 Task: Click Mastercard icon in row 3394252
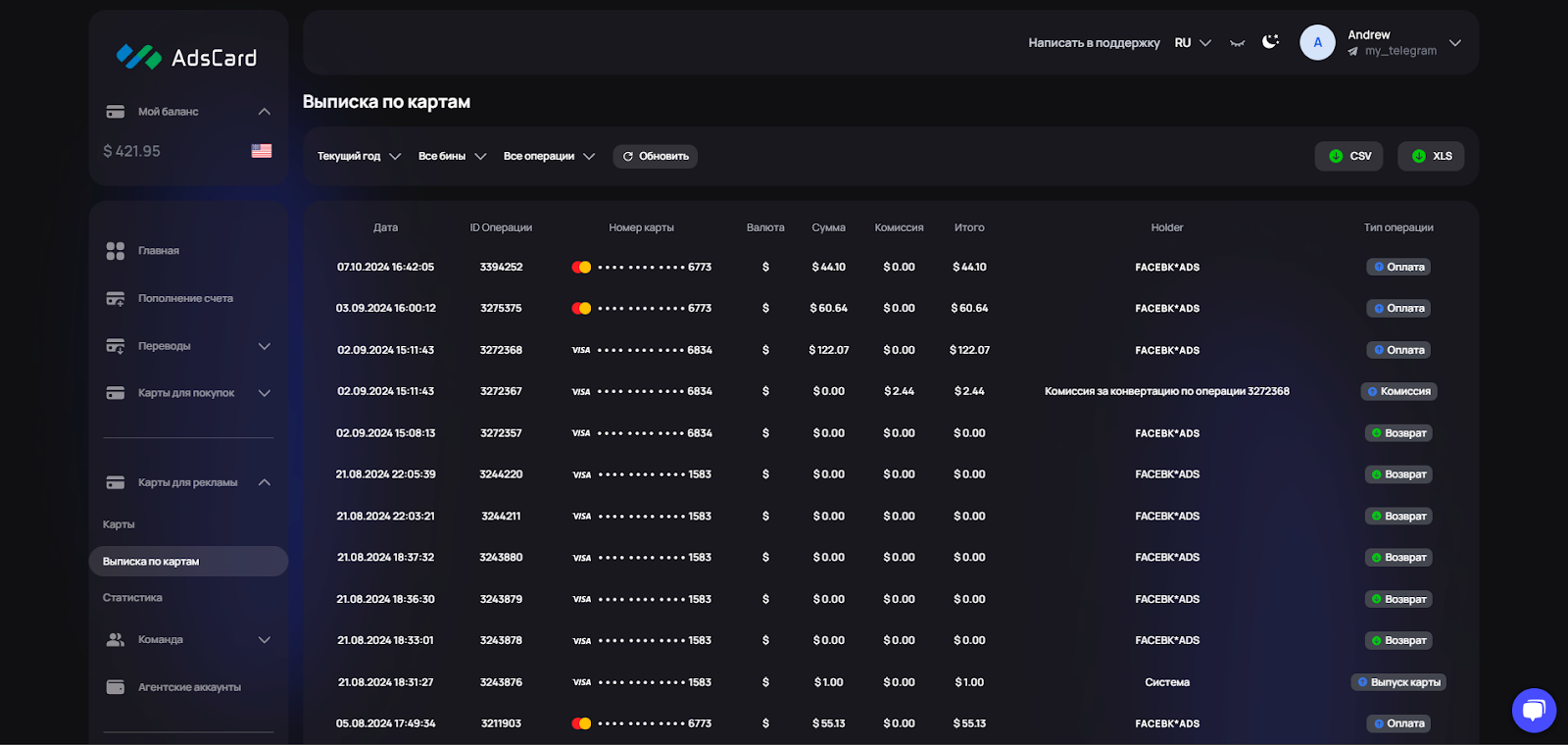(x=581, y=267)
